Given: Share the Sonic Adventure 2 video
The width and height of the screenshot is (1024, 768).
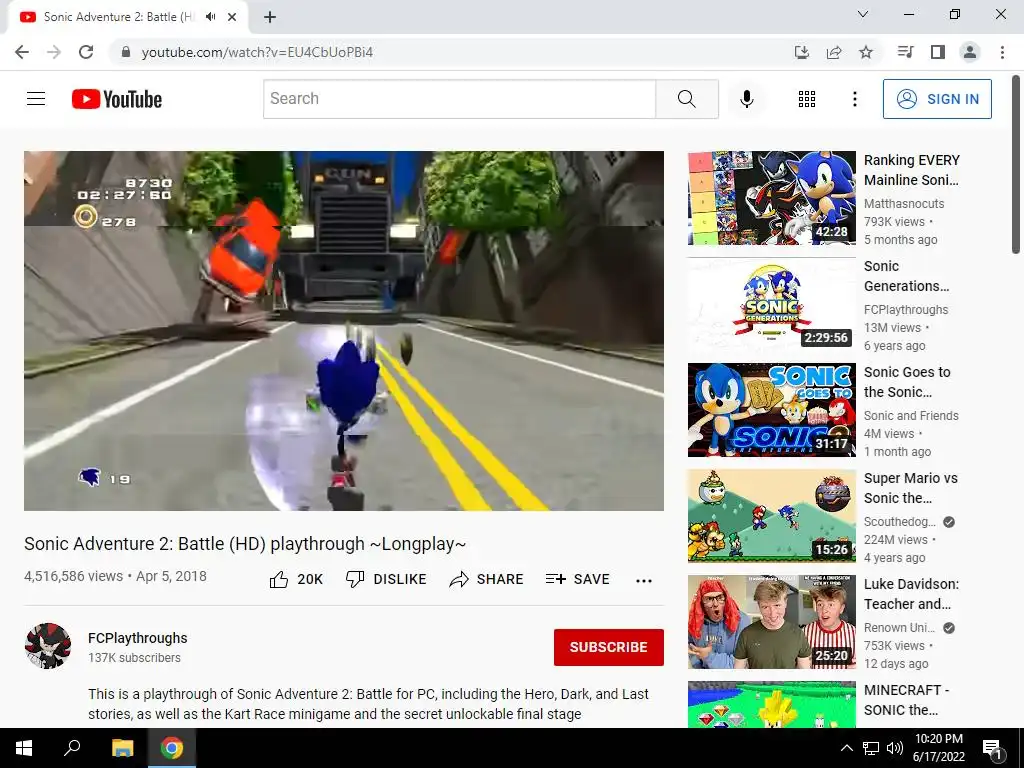Looking at the screenshot, I should 487,579.
